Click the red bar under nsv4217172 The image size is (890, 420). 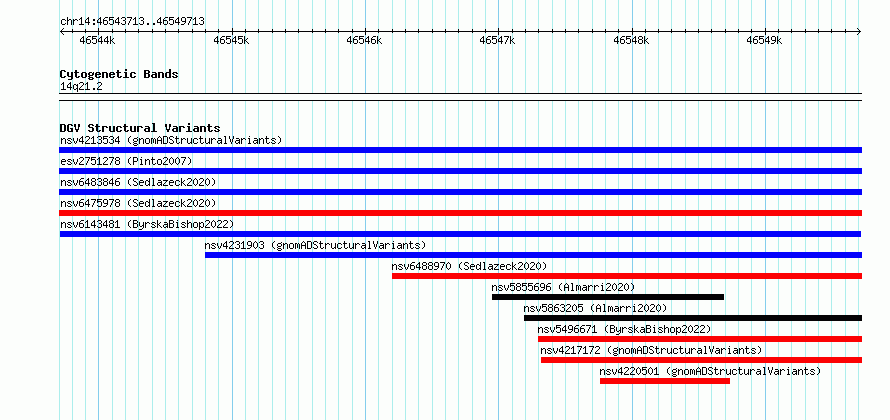pyautogui.click(x=701, y=360)
